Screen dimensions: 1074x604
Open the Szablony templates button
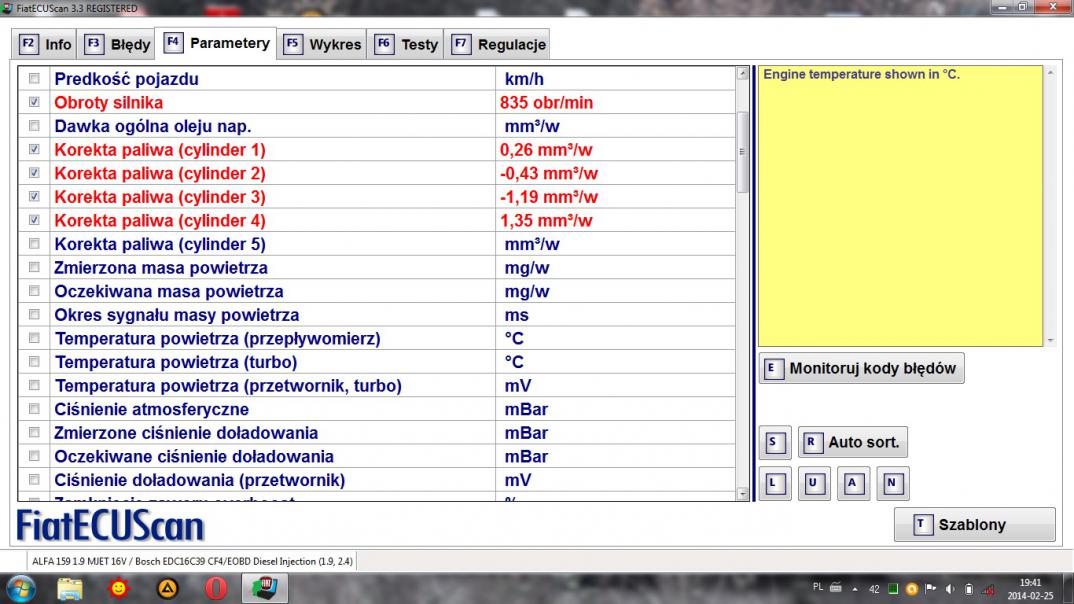(974, 525)
